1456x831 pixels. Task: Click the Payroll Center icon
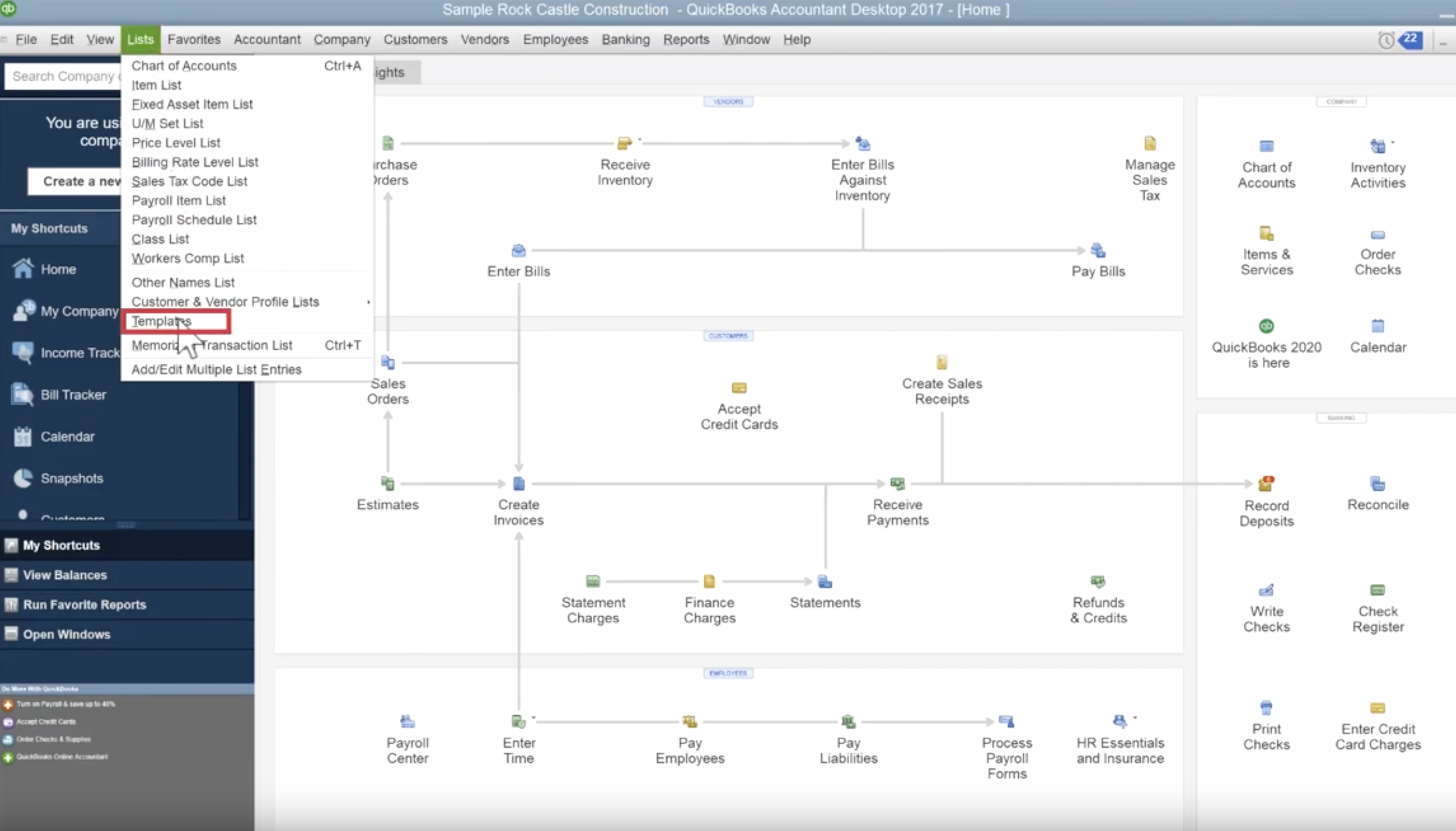408,720
